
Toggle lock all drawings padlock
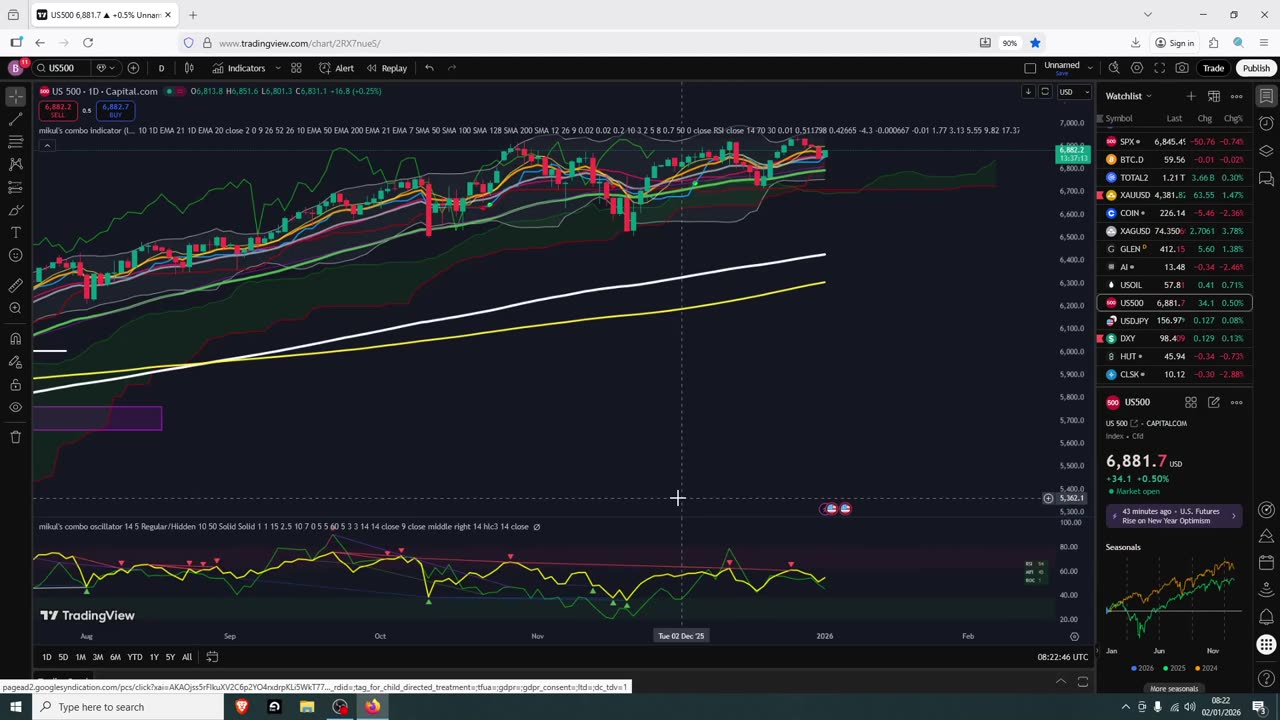click(15, 385)
